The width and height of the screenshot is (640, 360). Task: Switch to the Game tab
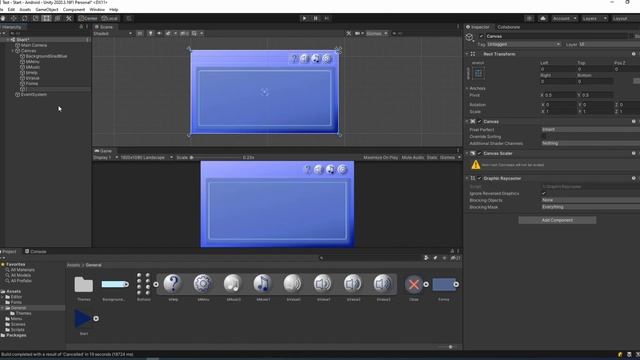(103, 151)
